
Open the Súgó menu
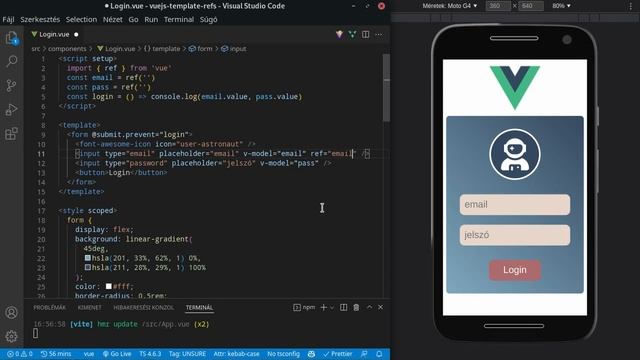(x=208, y=19)
